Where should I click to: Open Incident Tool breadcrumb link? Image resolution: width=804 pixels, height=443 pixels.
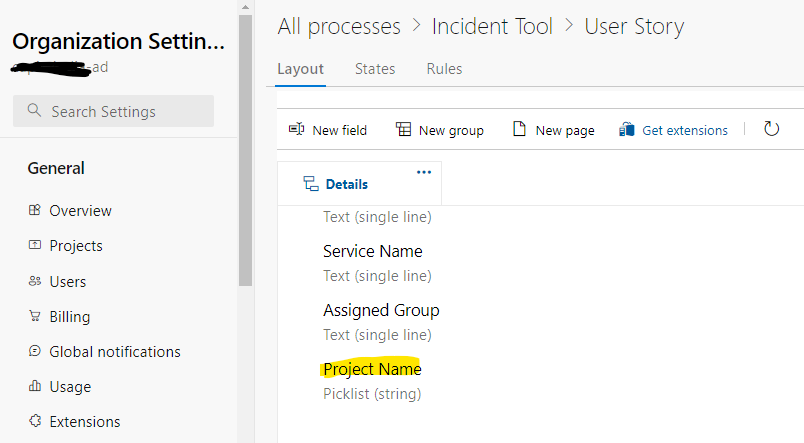click(492, 26)
